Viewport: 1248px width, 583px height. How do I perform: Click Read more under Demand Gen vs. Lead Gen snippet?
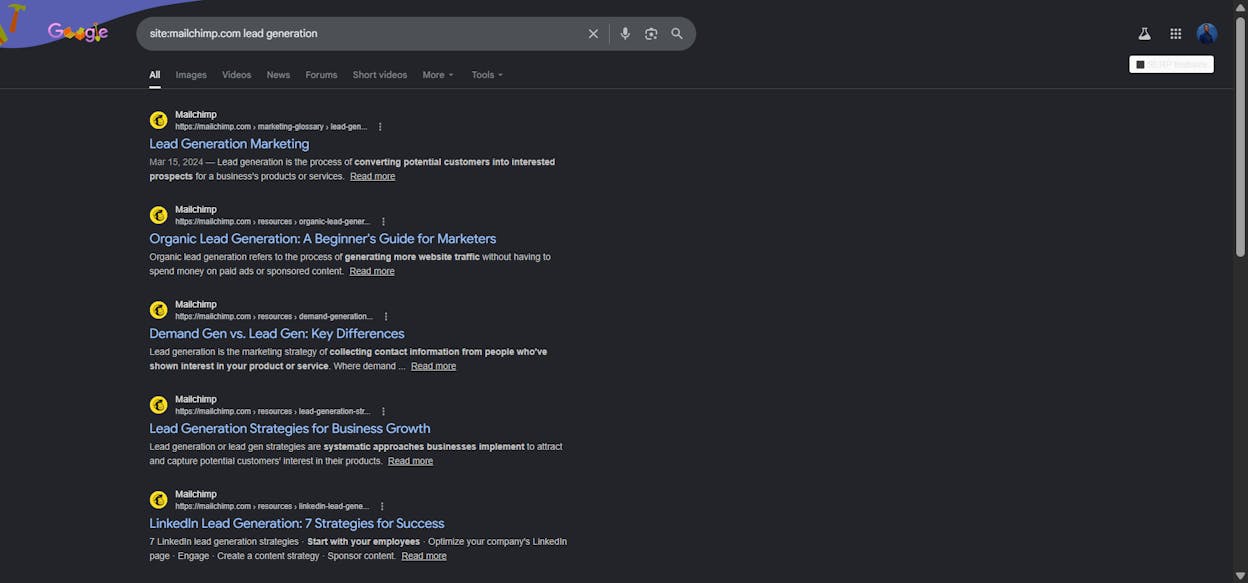[433, 366]
